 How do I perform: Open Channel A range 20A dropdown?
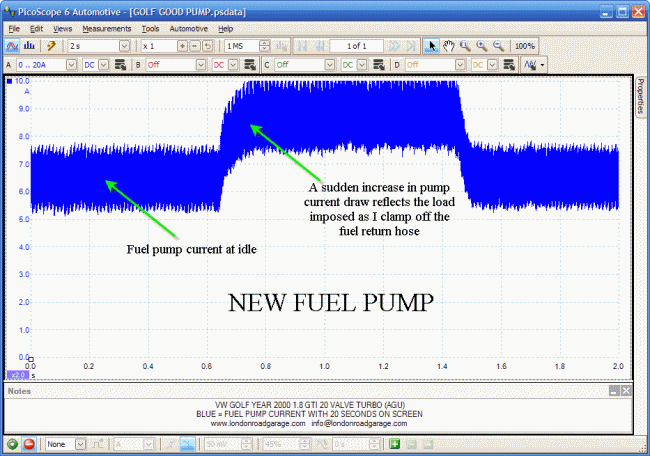(72, 64)
